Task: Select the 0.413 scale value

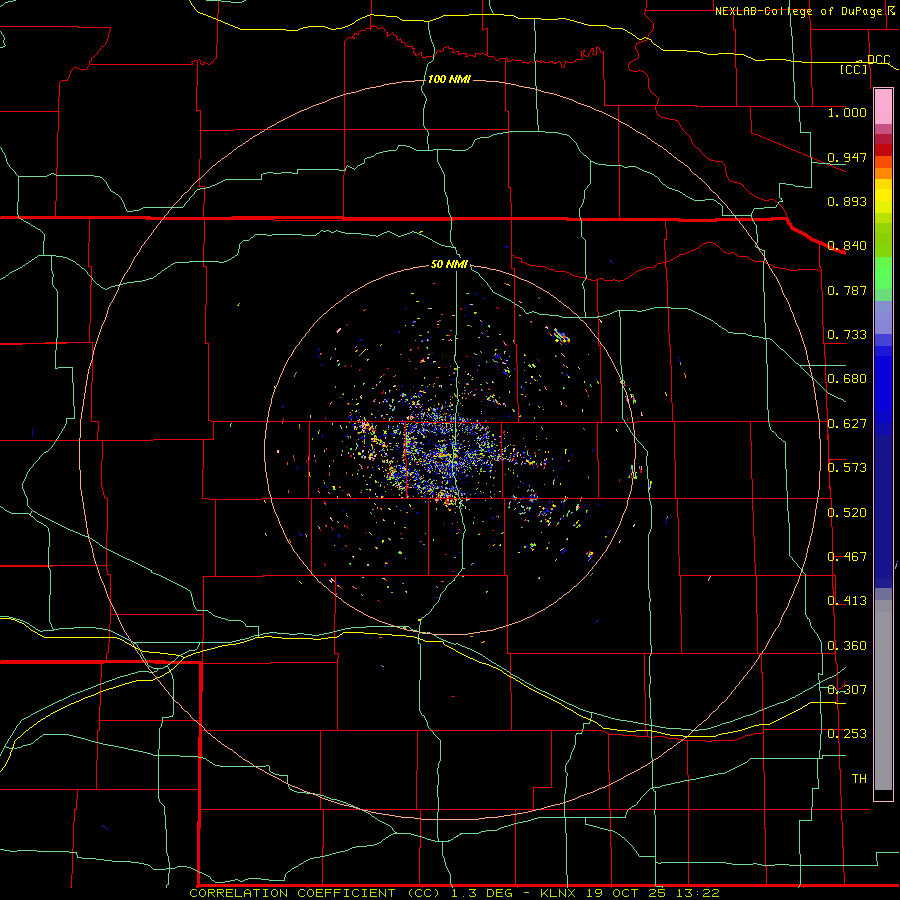Action: tap(847, 601)
